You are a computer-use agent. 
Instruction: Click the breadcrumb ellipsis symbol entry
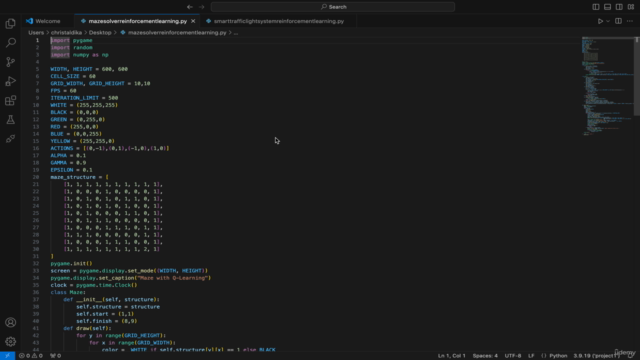[236, 33]
